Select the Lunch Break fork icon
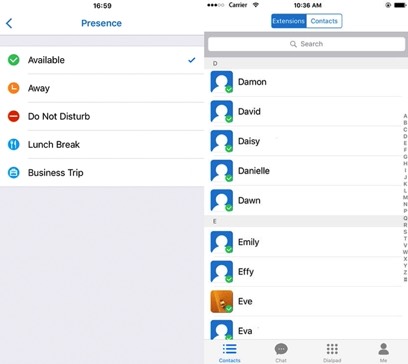408x364 pixels. (14, 144)
